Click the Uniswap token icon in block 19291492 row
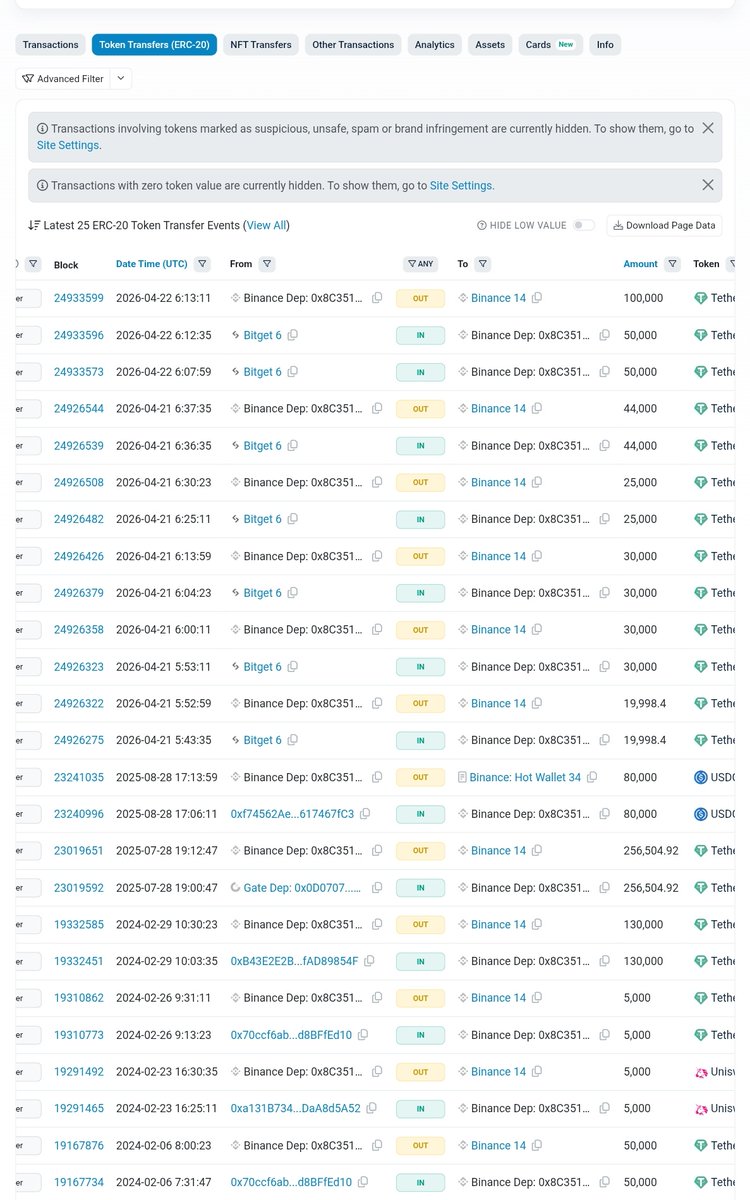Image resolution: width=750 pixels, height=1200 pixels. (x=700, y=1072)
